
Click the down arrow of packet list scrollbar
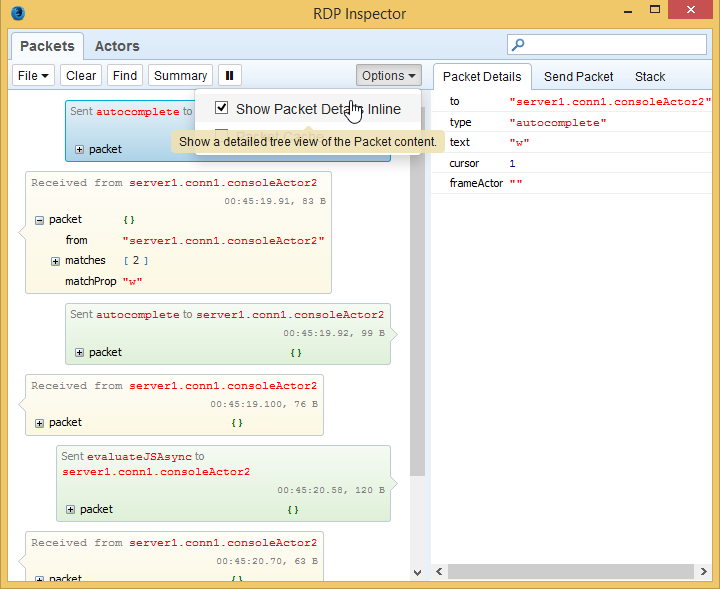click(417, 572)
